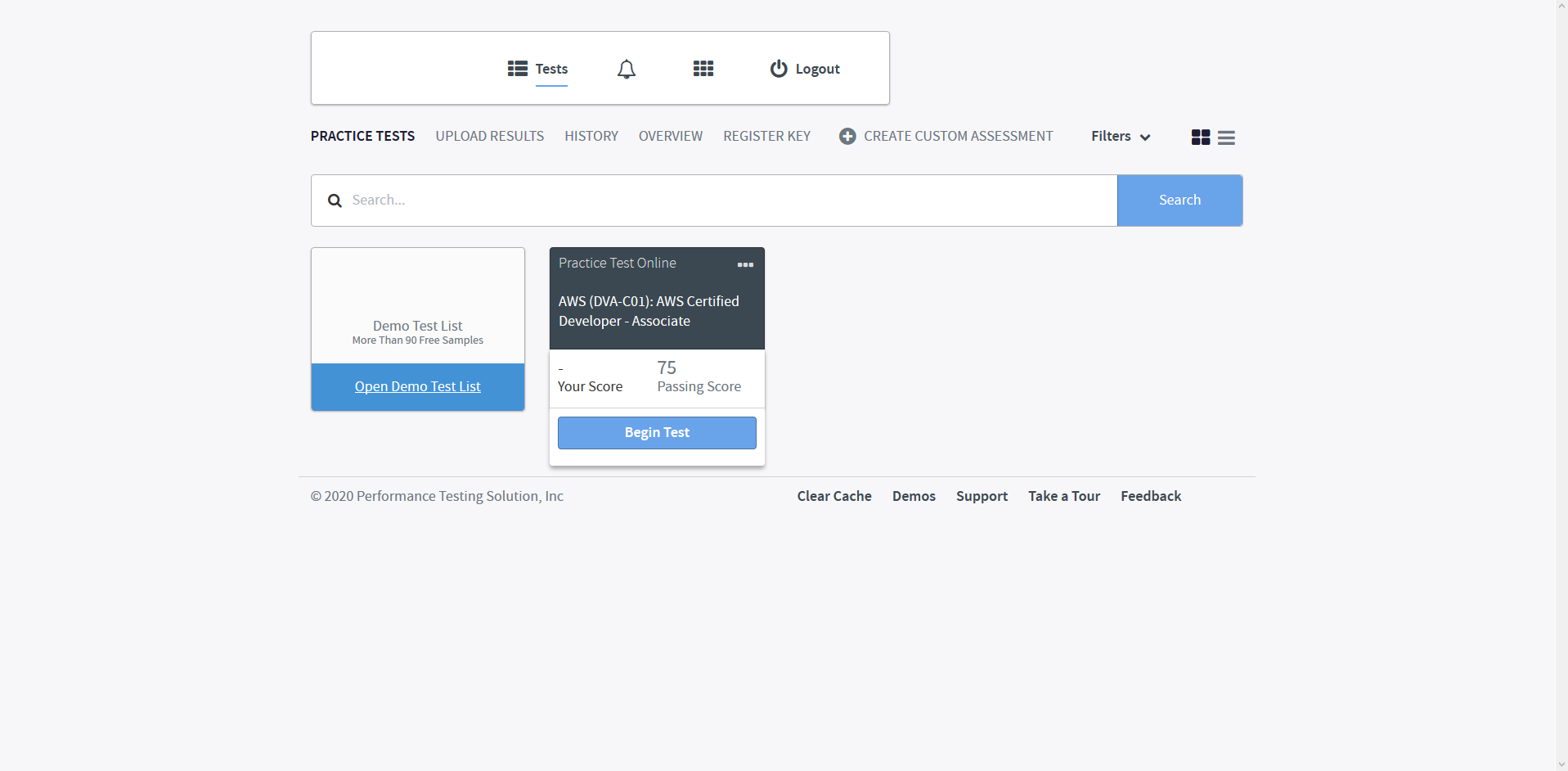
Task: Expand the Filters dropdown
Action: coord(1121,136)
